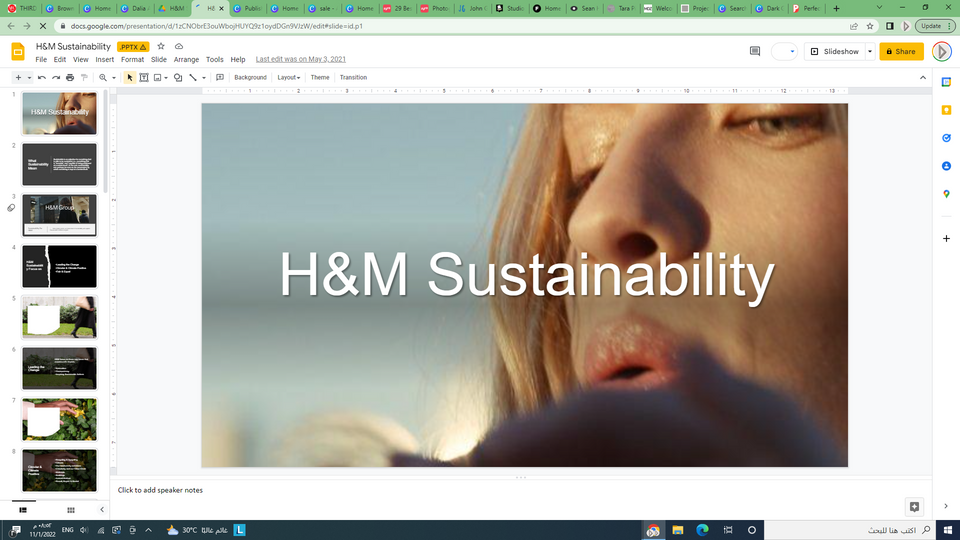The width and height of the screenshot is (960, 540).
Task: Open last edit version history link
Action: (301, 59)
